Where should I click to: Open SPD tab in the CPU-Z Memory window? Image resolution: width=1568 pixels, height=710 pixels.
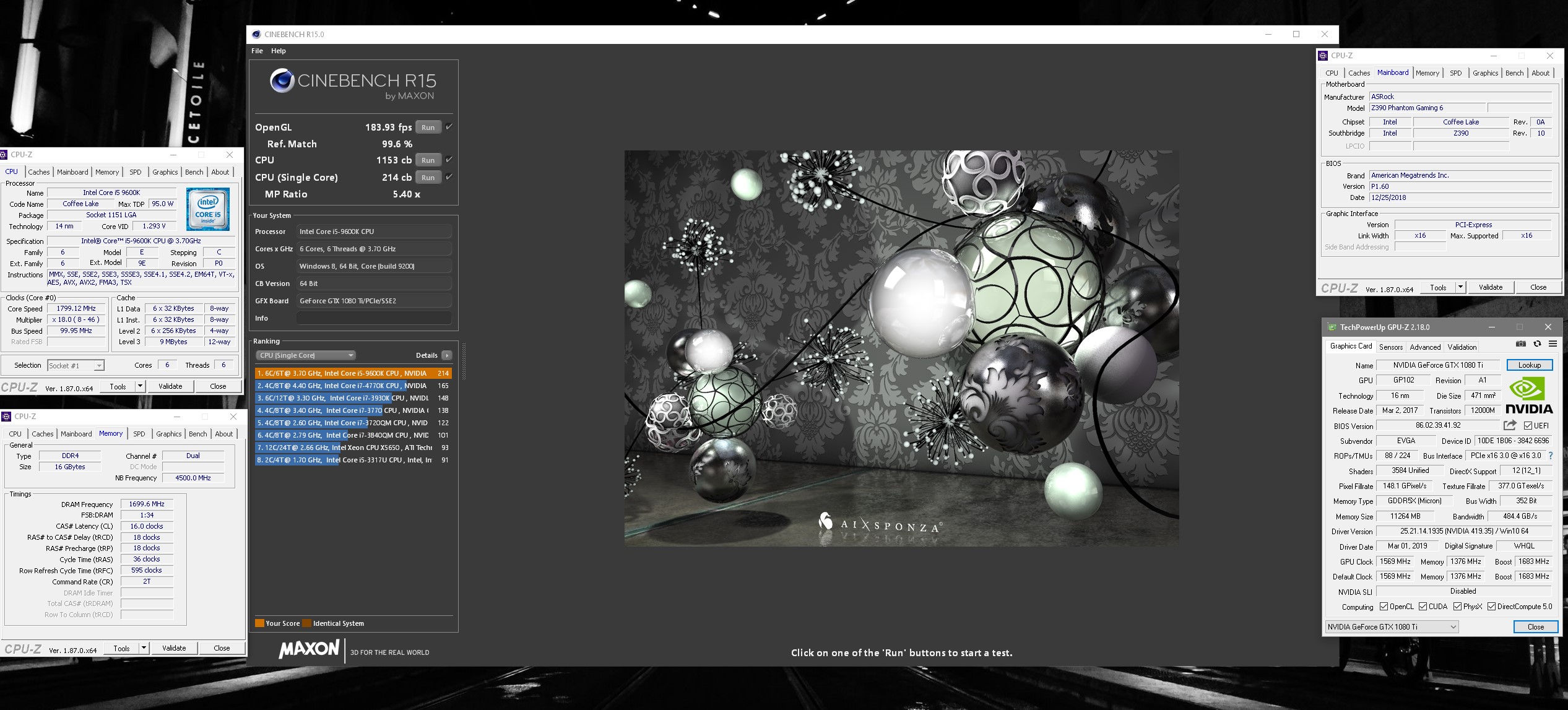click(x=139, y=434)
